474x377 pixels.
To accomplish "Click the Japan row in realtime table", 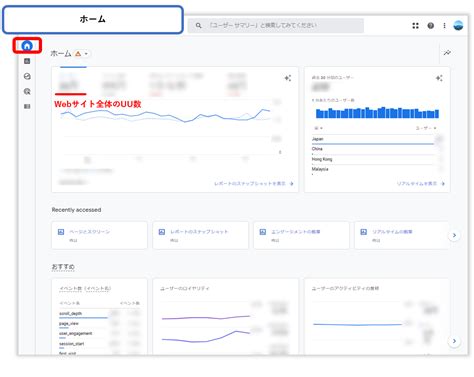I will tap(377, 140).
